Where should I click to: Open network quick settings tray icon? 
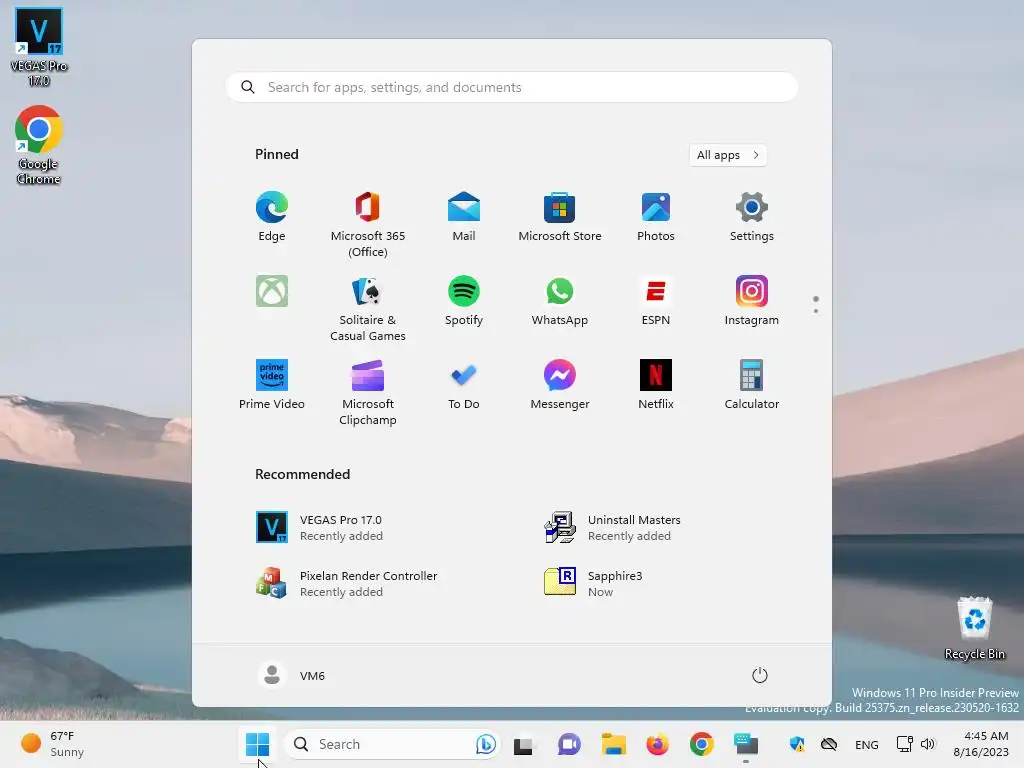click(904, 744)
